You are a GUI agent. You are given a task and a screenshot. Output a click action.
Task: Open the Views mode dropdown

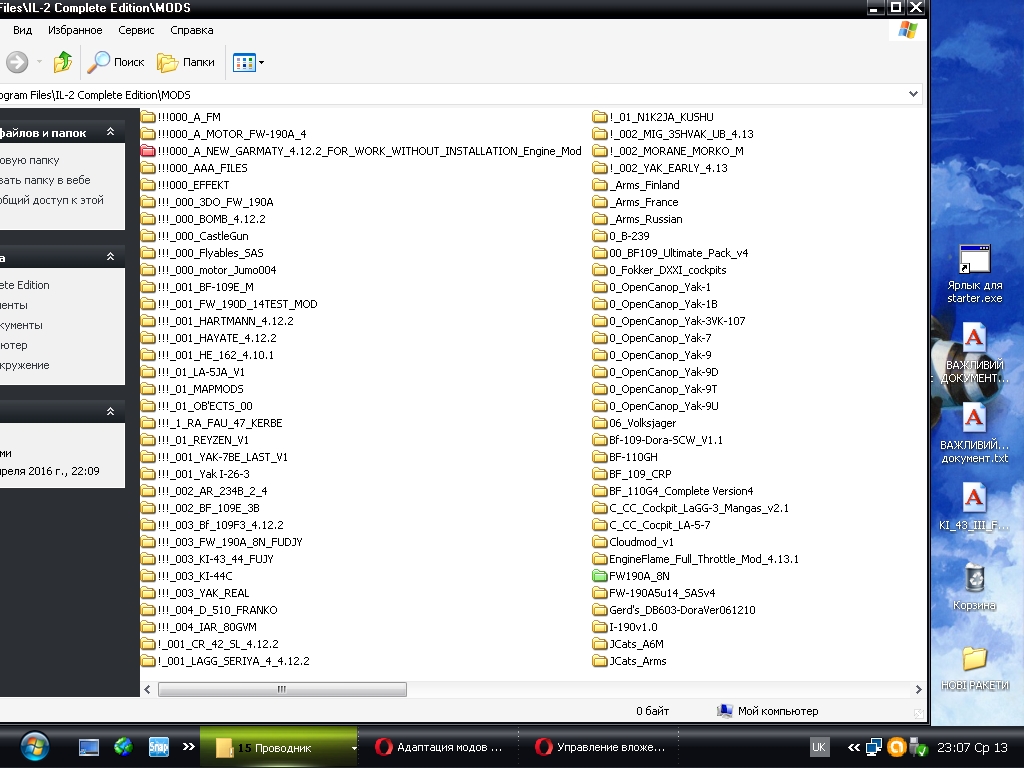pos(248,63)
